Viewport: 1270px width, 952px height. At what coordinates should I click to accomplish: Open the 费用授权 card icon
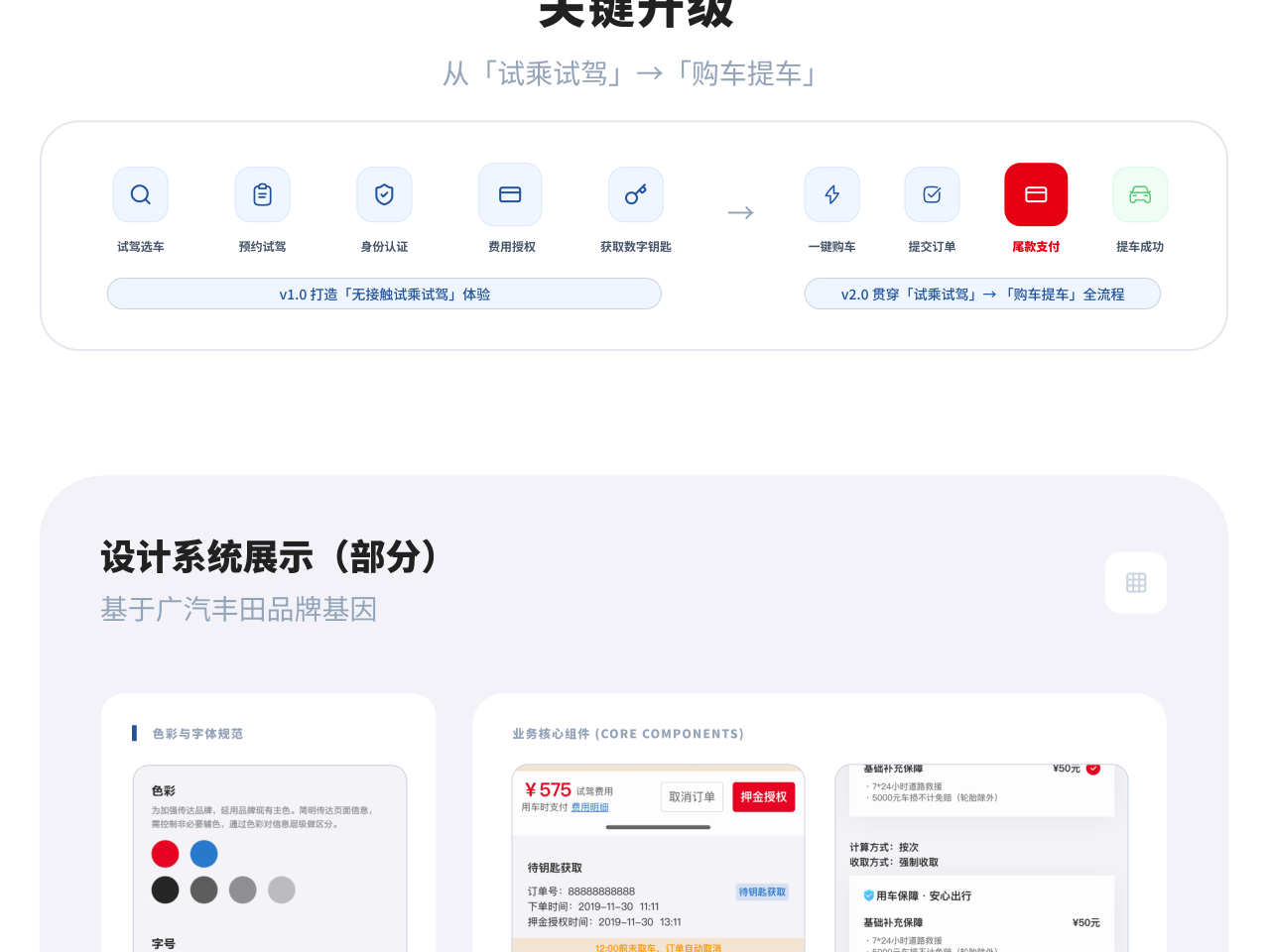pyautogui.click(x=510, y=194)
